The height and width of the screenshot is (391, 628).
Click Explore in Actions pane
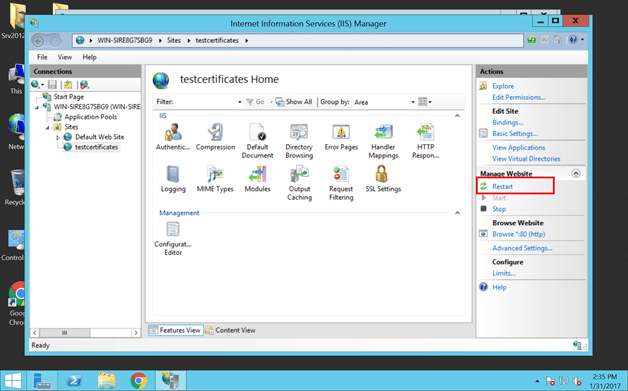503,86
